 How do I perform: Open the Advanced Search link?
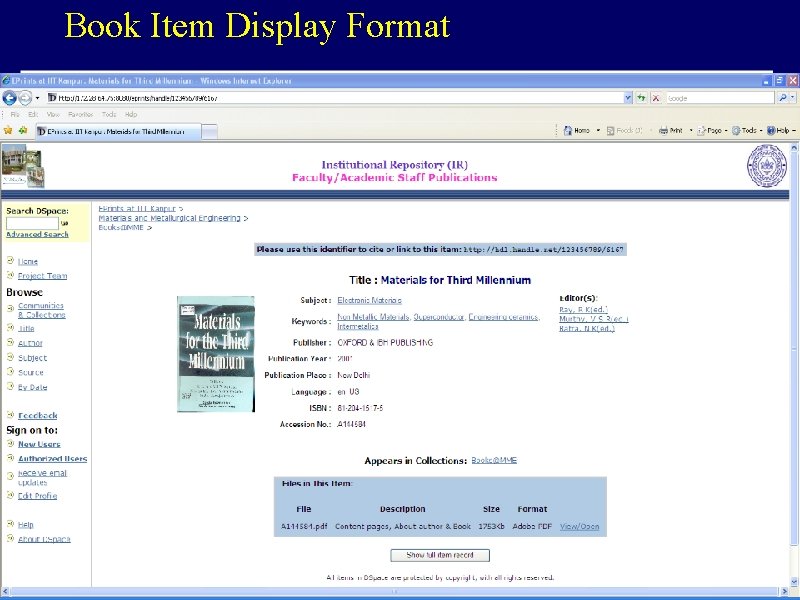pyautogui.click(x=38, y=232)
